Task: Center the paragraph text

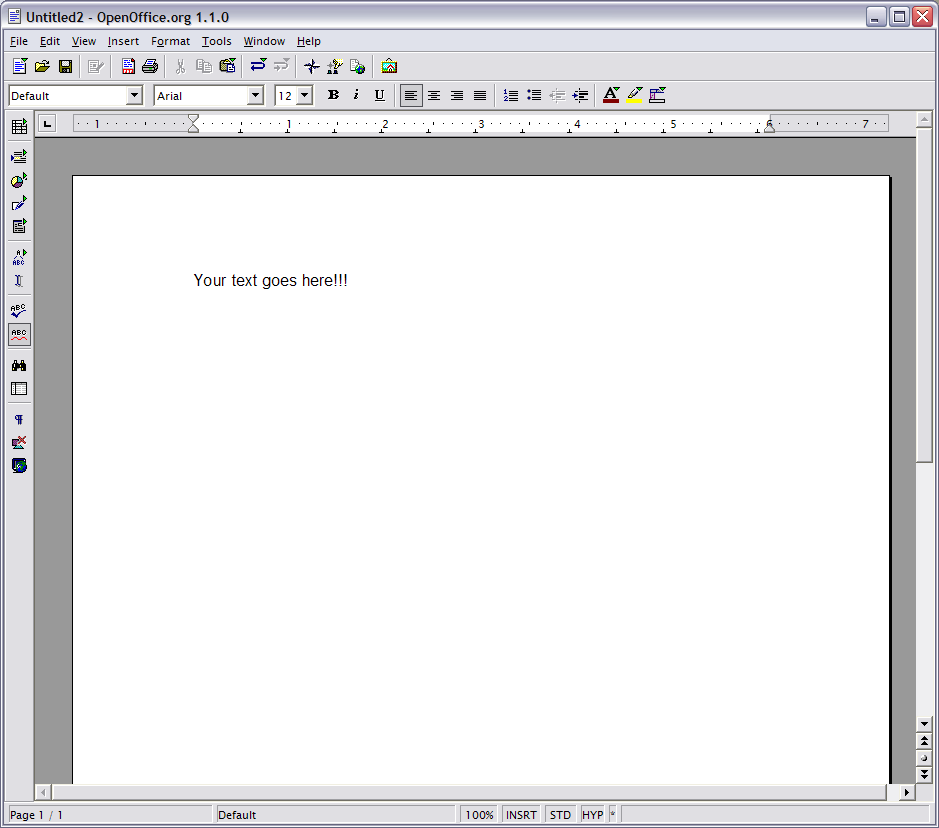Action: point(434,95)
